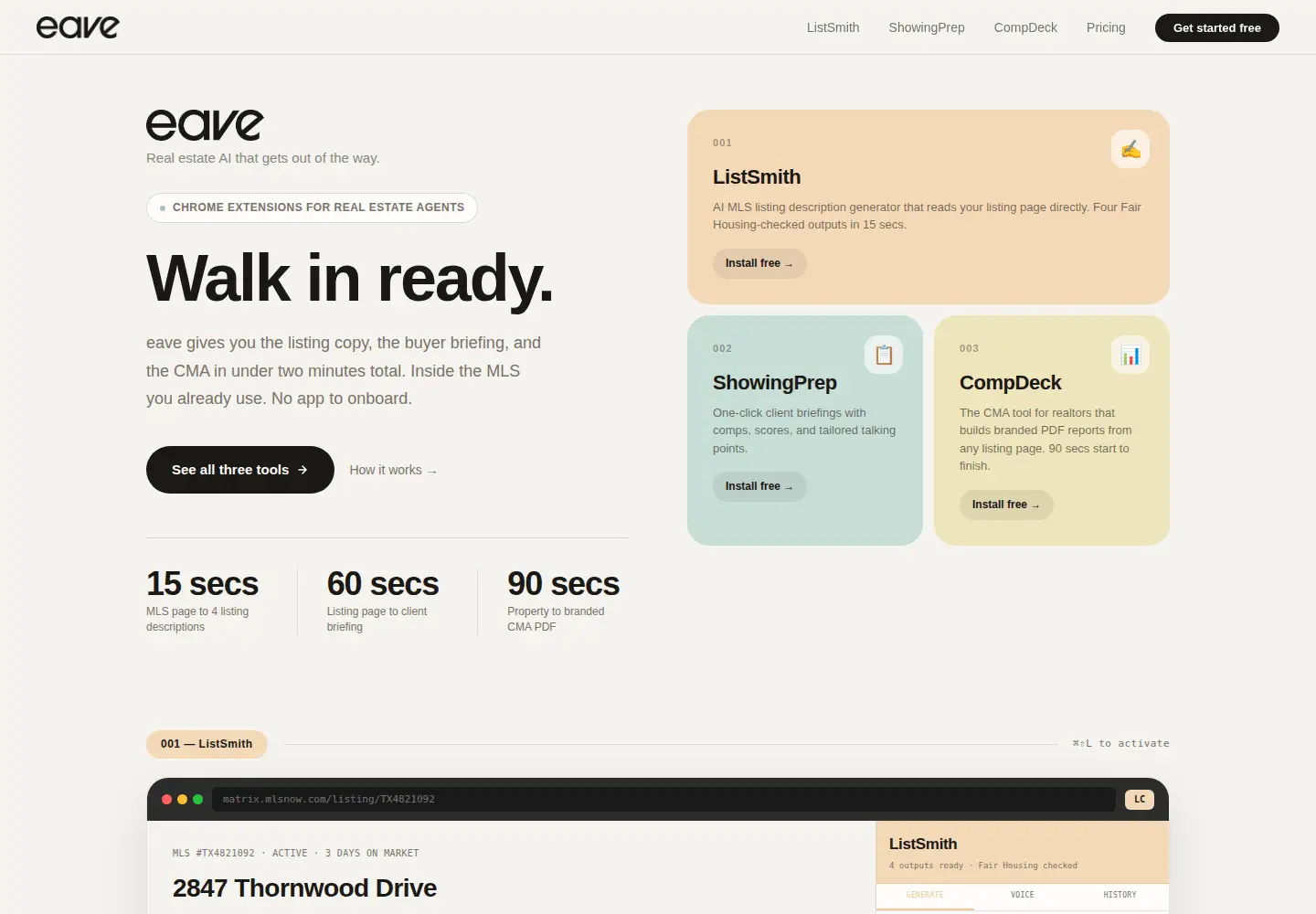
Task: Click the Chrome Extensions for Real Estate Agents badge
Action: tap(312, 207)
